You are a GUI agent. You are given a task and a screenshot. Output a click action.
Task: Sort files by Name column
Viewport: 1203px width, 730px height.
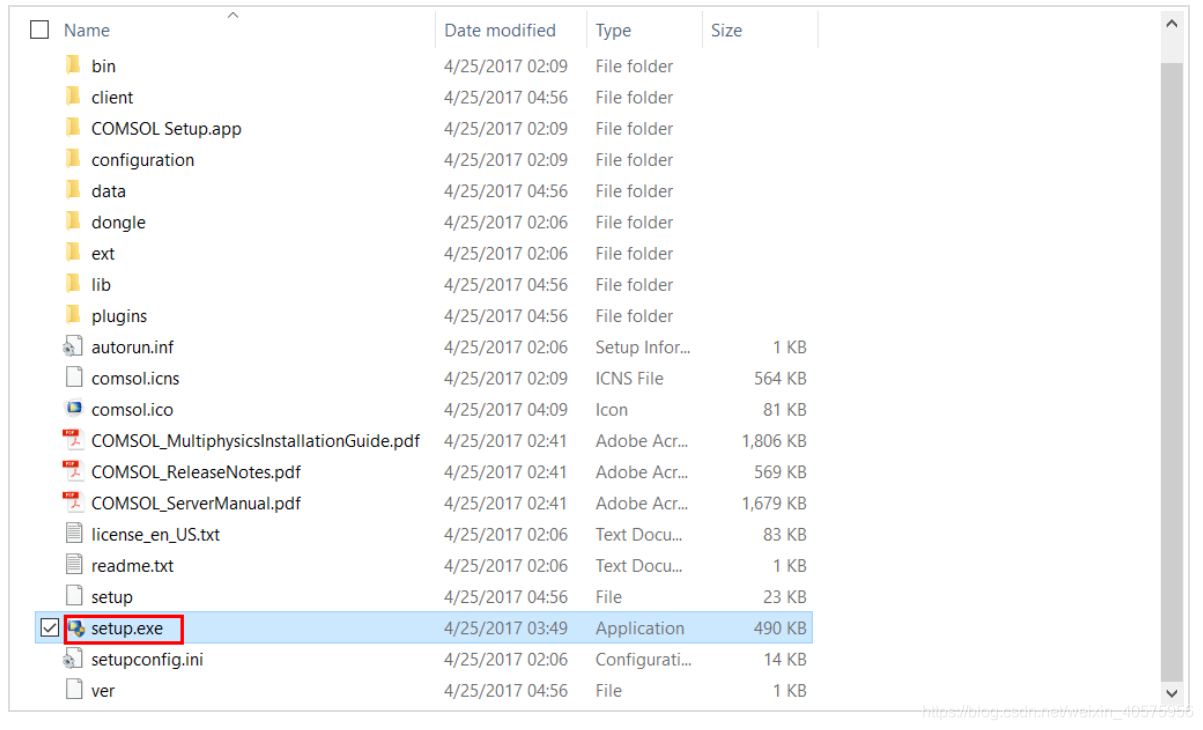click(87, 30)
